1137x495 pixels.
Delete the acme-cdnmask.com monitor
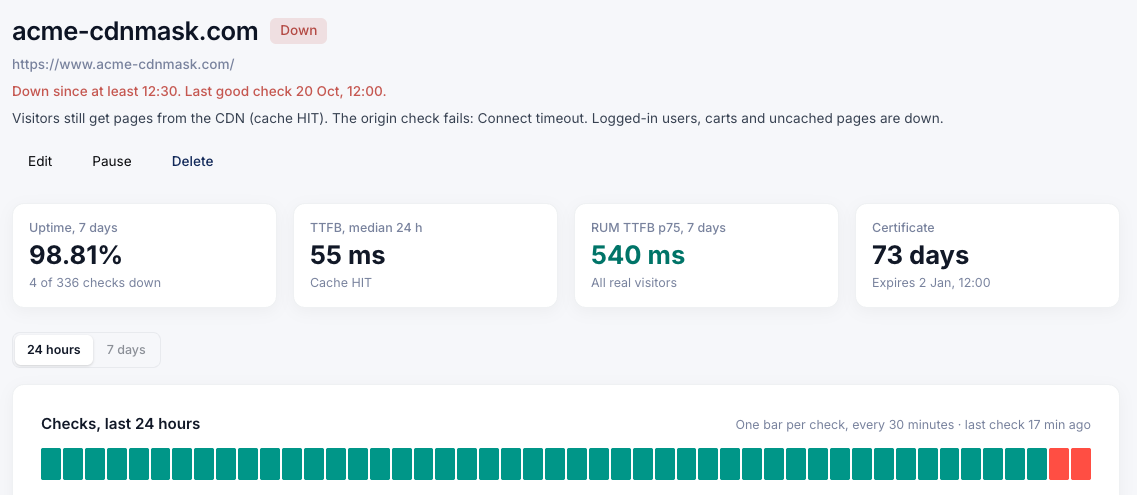192,161
